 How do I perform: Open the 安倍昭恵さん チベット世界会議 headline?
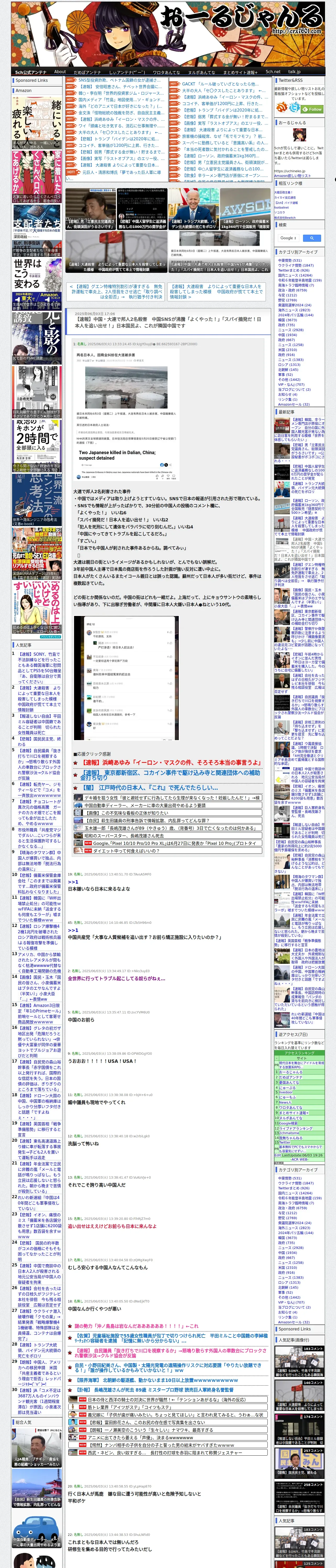120,87
